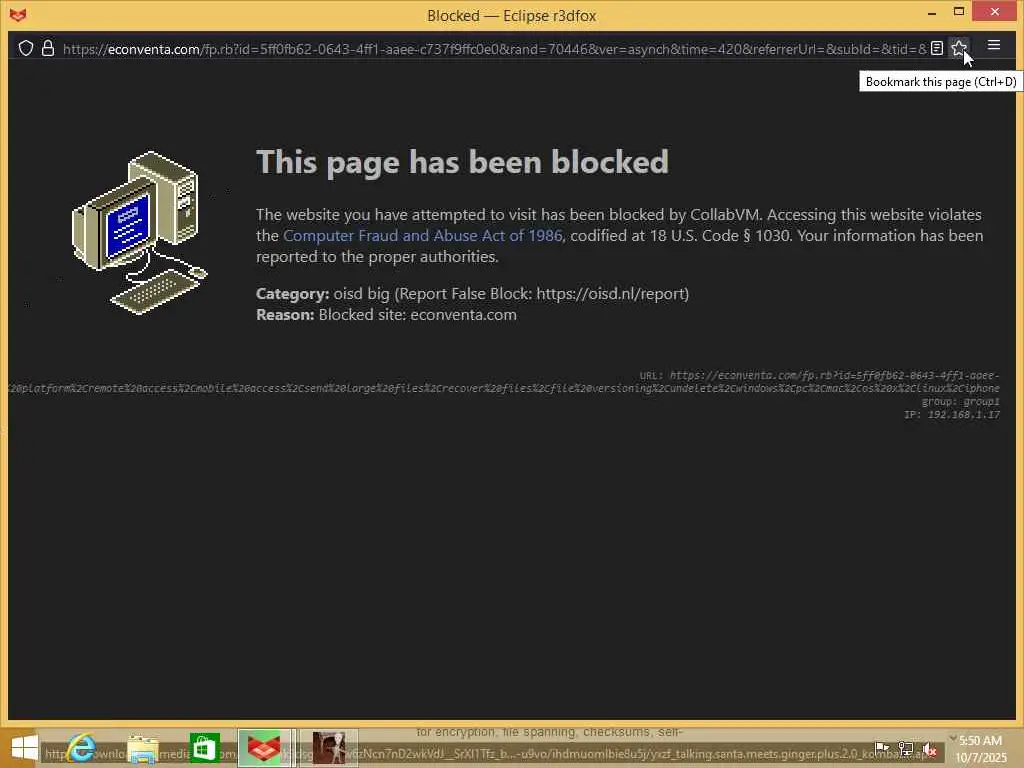The width and height of the screenshot is (1024, 768).
Task: Click the econventa.com URL in the address bar
Action: point(494,49)
